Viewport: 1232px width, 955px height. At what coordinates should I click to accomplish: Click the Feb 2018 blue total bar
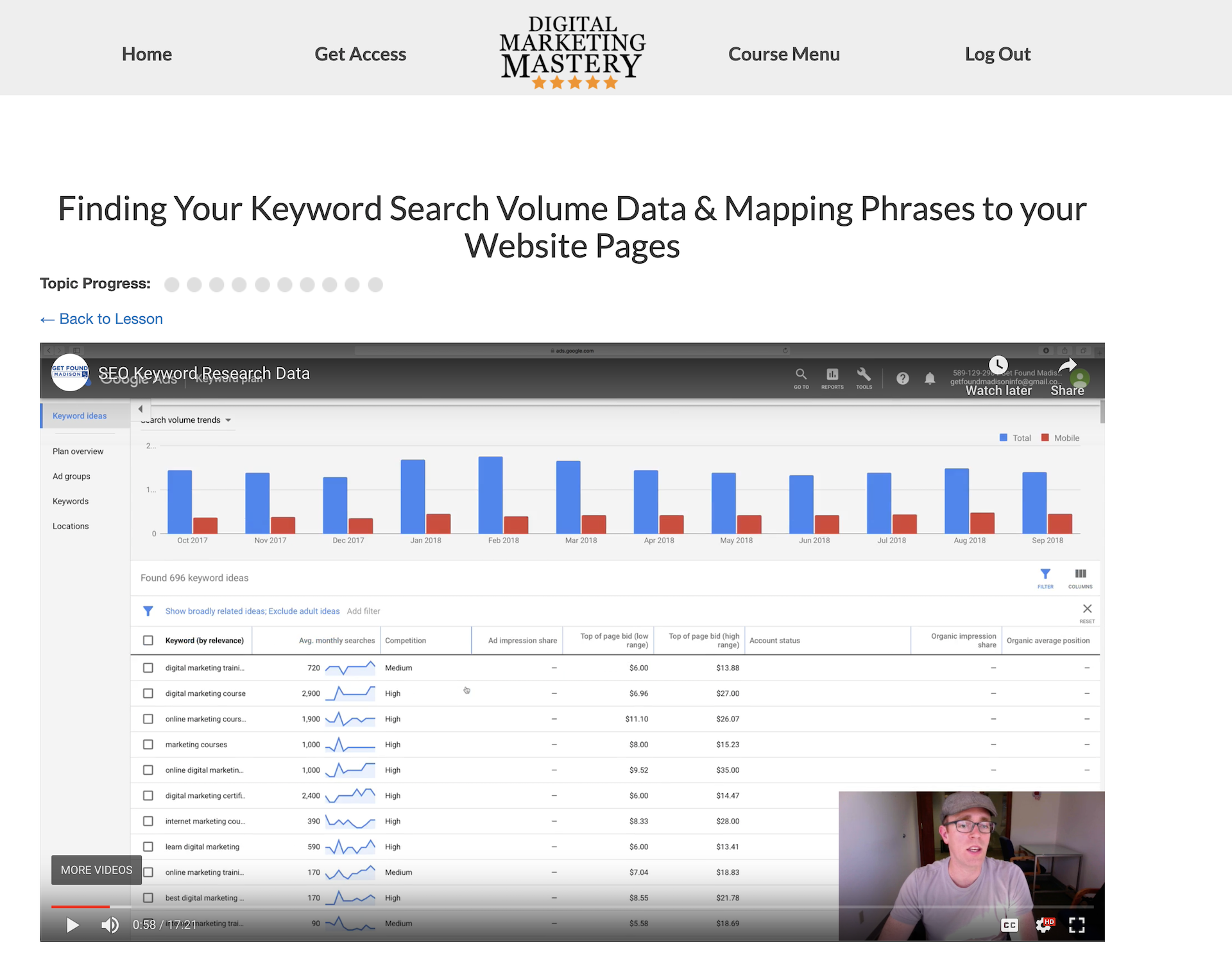click(491, 494)
